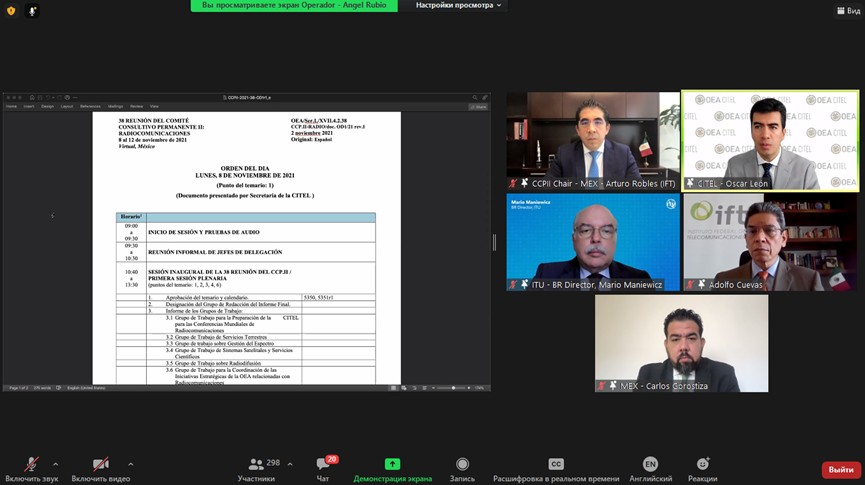Open References tab in shared Word window

click(x=90, y=106)
